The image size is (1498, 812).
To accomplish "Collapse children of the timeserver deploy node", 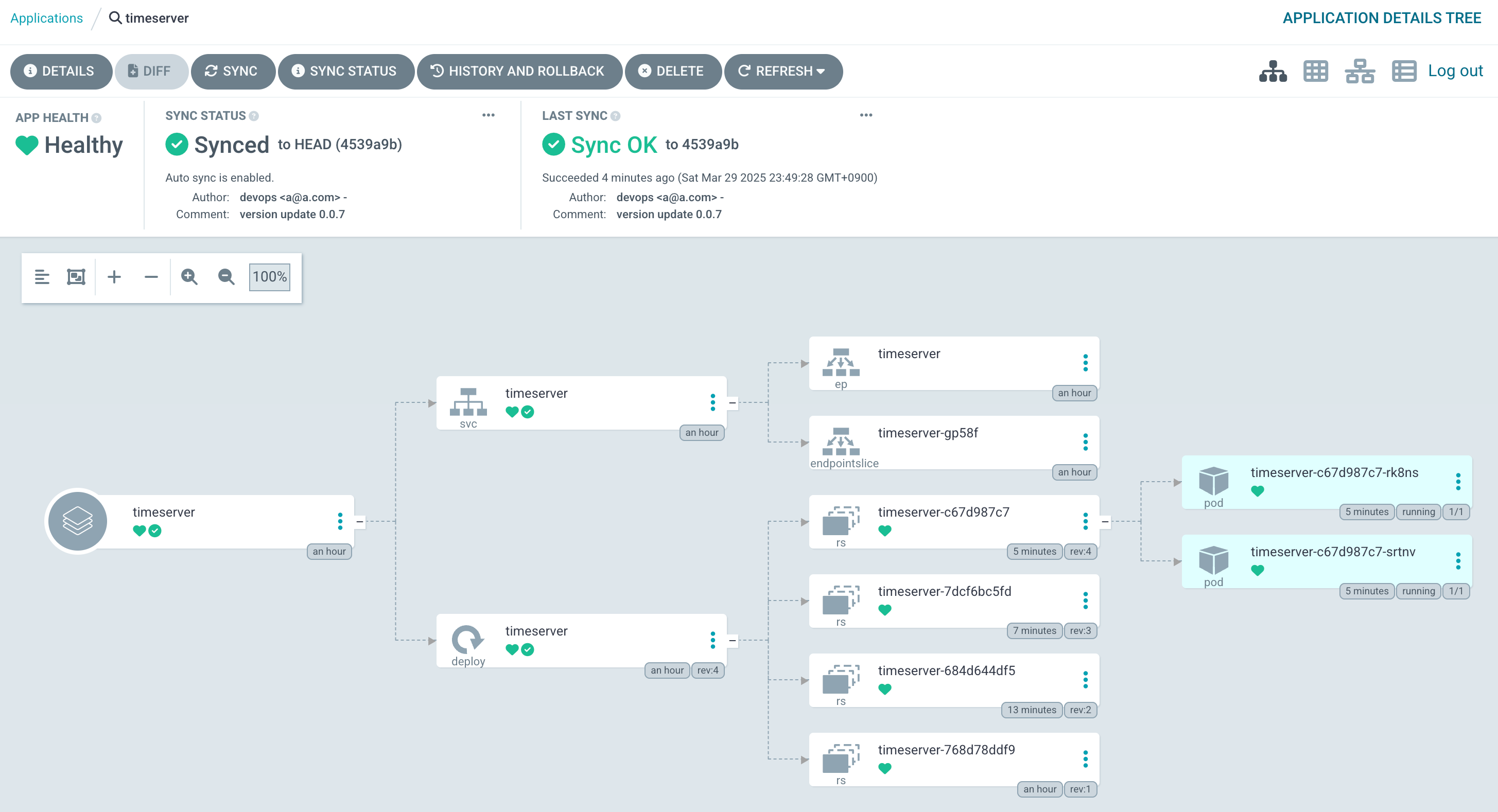I will [733, 641].
